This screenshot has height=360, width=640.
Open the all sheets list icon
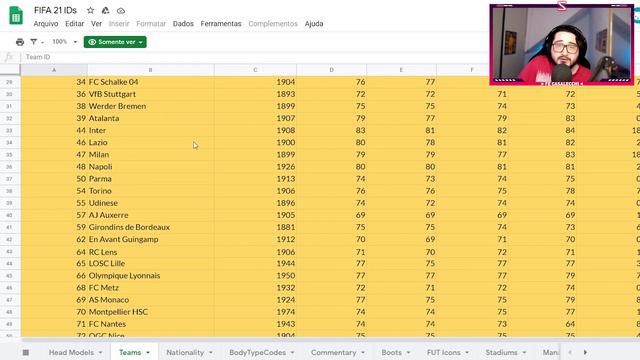[x=25, y=352]
